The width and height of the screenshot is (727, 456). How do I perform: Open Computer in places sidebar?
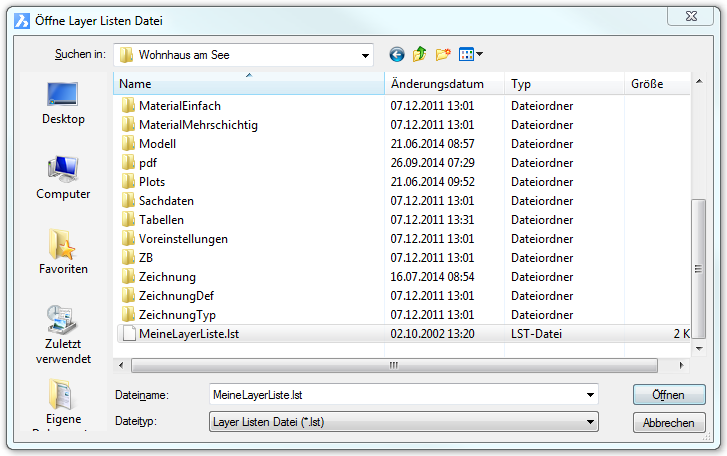click(x=63, y=178)
